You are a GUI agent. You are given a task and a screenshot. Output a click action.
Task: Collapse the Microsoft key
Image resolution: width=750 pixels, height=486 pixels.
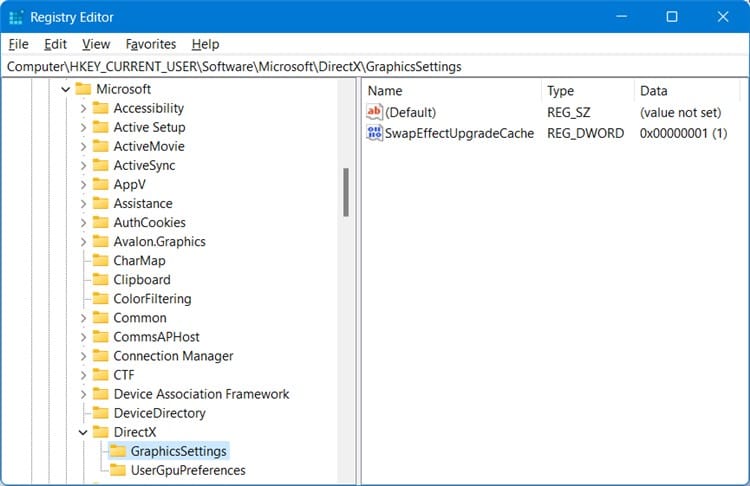point(66,89)
